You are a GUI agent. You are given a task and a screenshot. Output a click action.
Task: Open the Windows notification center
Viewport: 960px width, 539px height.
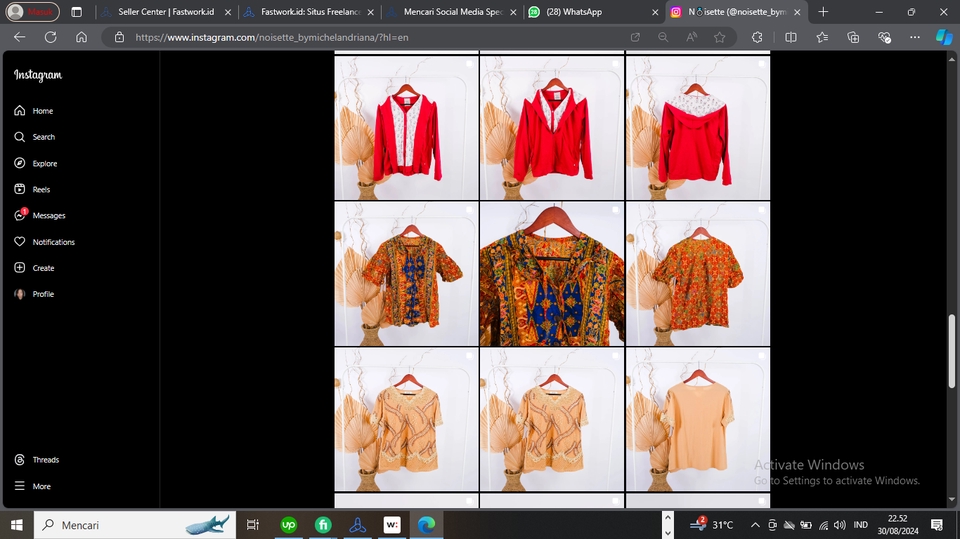(x=937, y=525)
